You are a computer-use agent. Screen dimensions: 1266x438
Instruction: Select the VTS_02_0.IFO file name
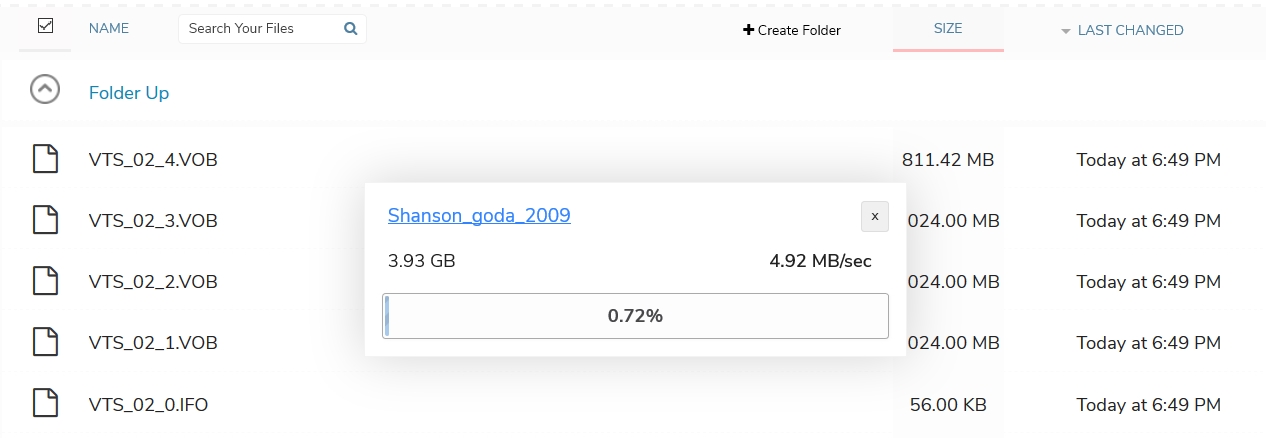click(149, 405)
